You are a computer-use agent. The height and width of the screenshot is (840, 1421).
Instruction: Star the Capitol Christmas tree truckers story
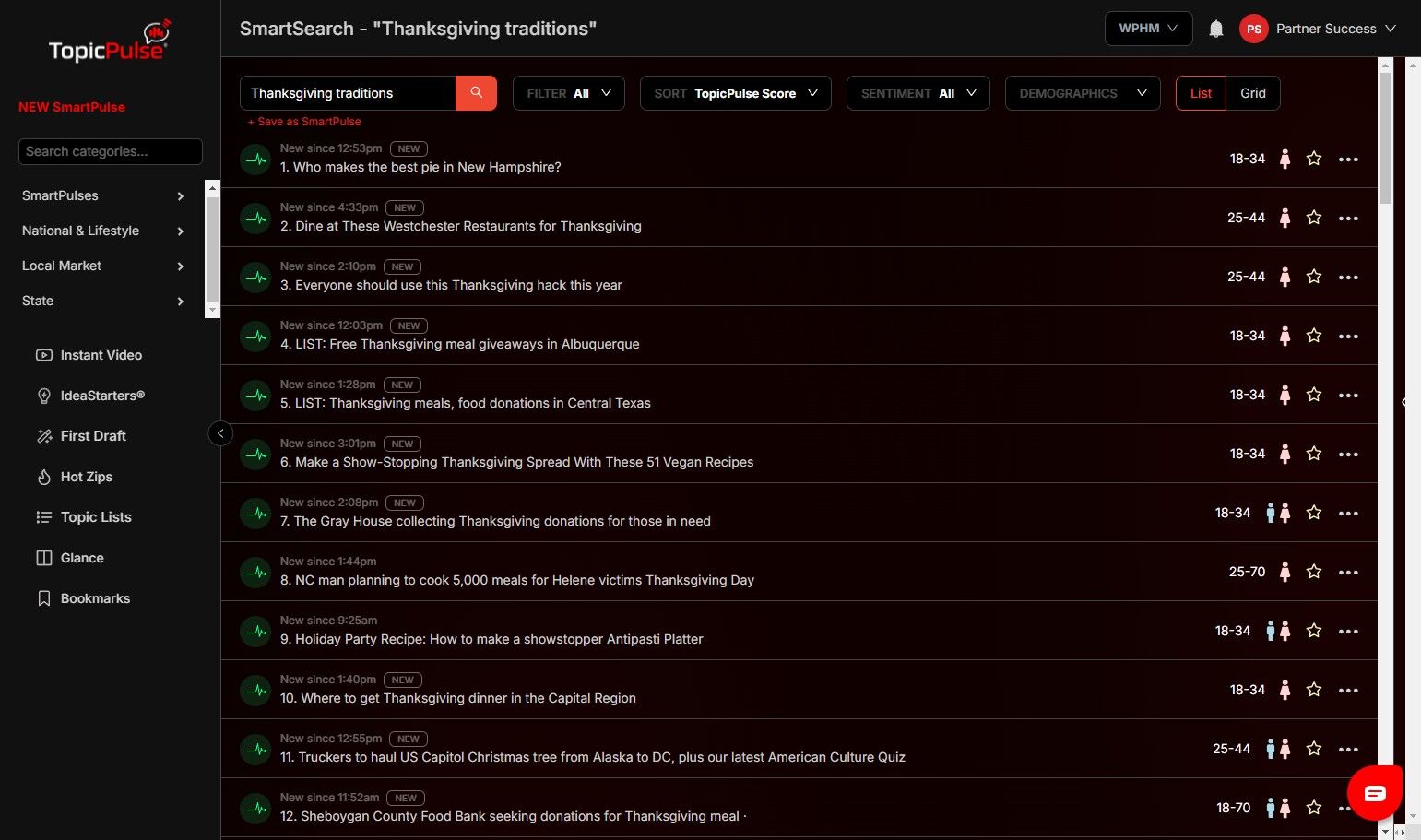[1314, 749]
